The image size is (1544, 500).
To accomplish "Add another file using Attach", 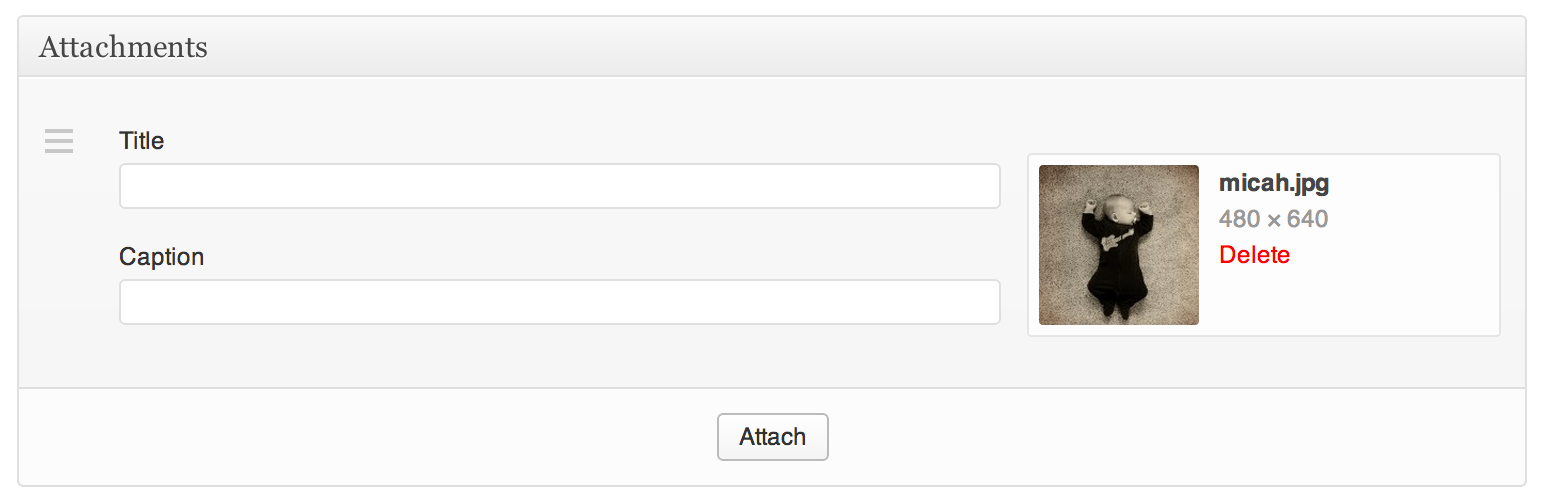I will [x=772, y=437].
